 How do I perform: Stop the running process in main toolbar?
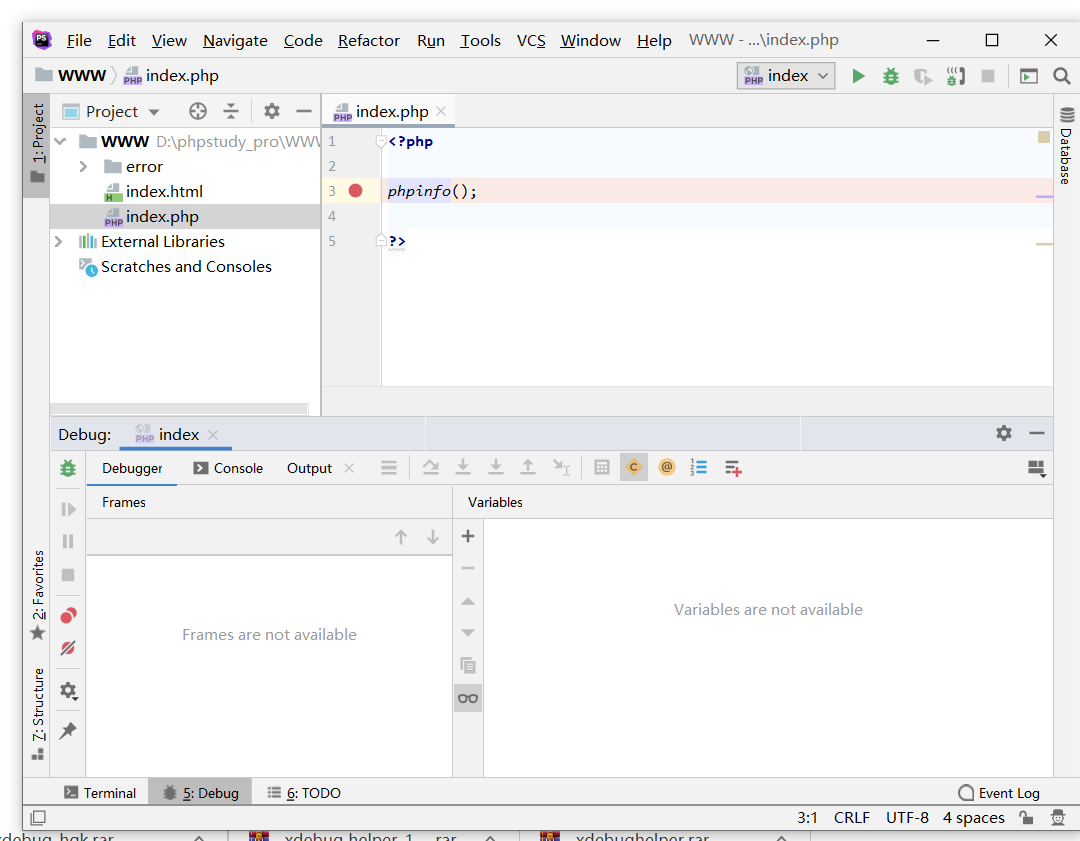[988, 76]
